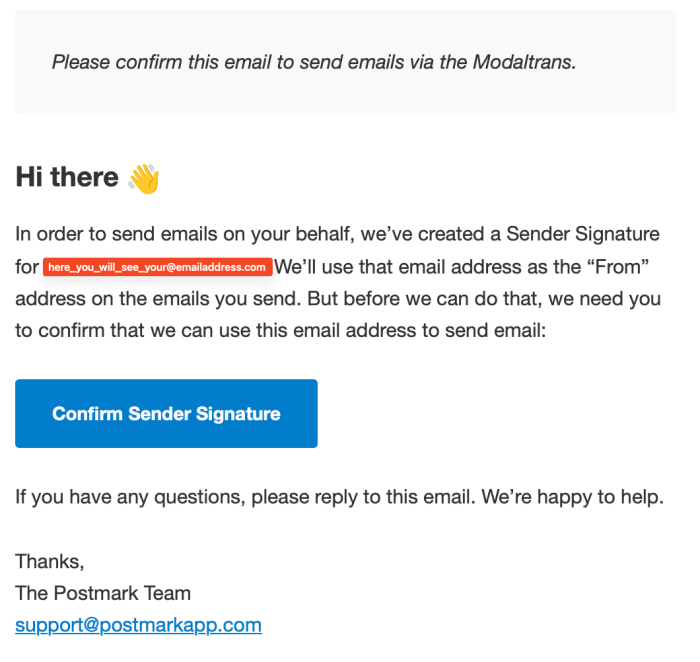Screen dimensions: 700x662
Task: Click the red email address badge
Action: pos(158,267)
